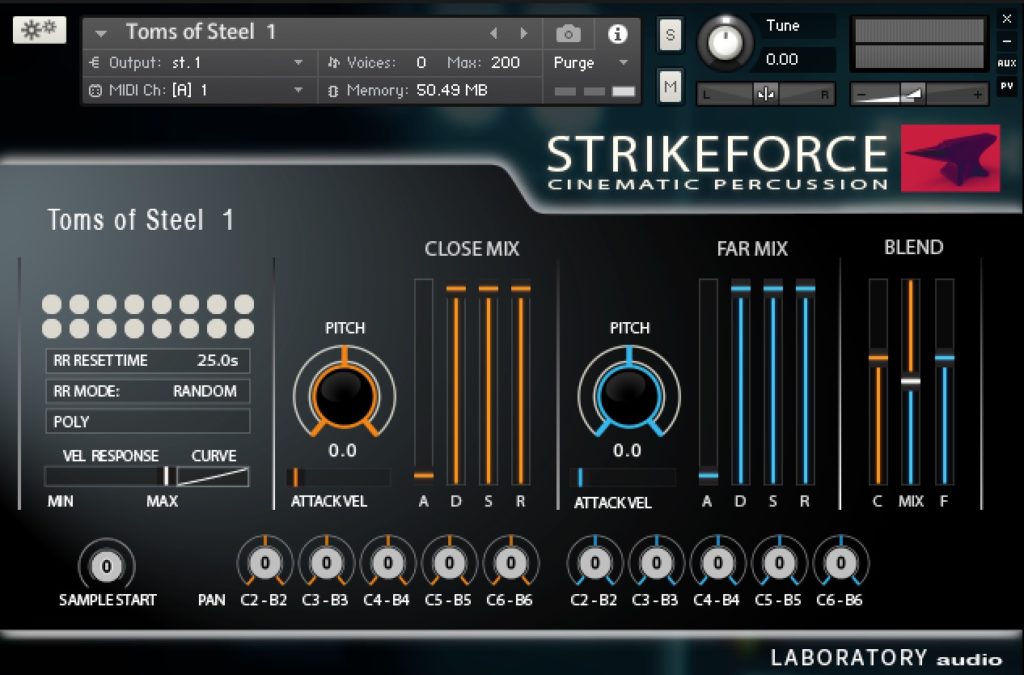Click the Strikeforce anvil logo
Viewport: 1024px width, 675px height.
(x=950, y=158)
